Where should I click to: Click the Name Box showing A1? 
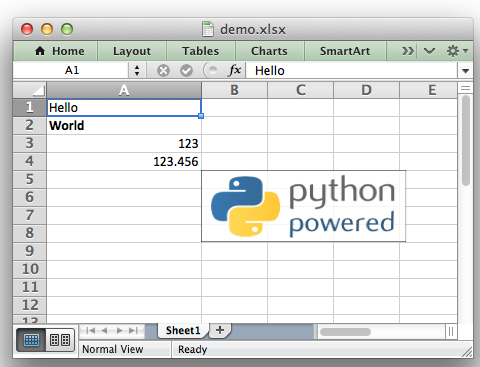(x=72, y=70)
